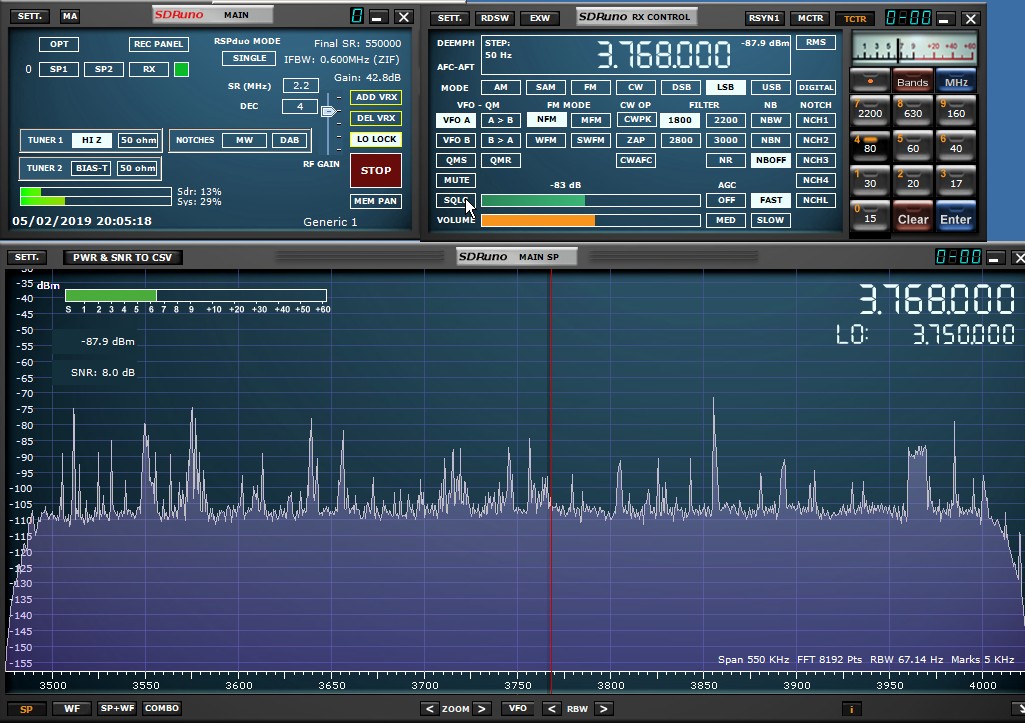Click RMS button
The width and height of the screenshot is (1025, 723).
[x=816, y=42]
